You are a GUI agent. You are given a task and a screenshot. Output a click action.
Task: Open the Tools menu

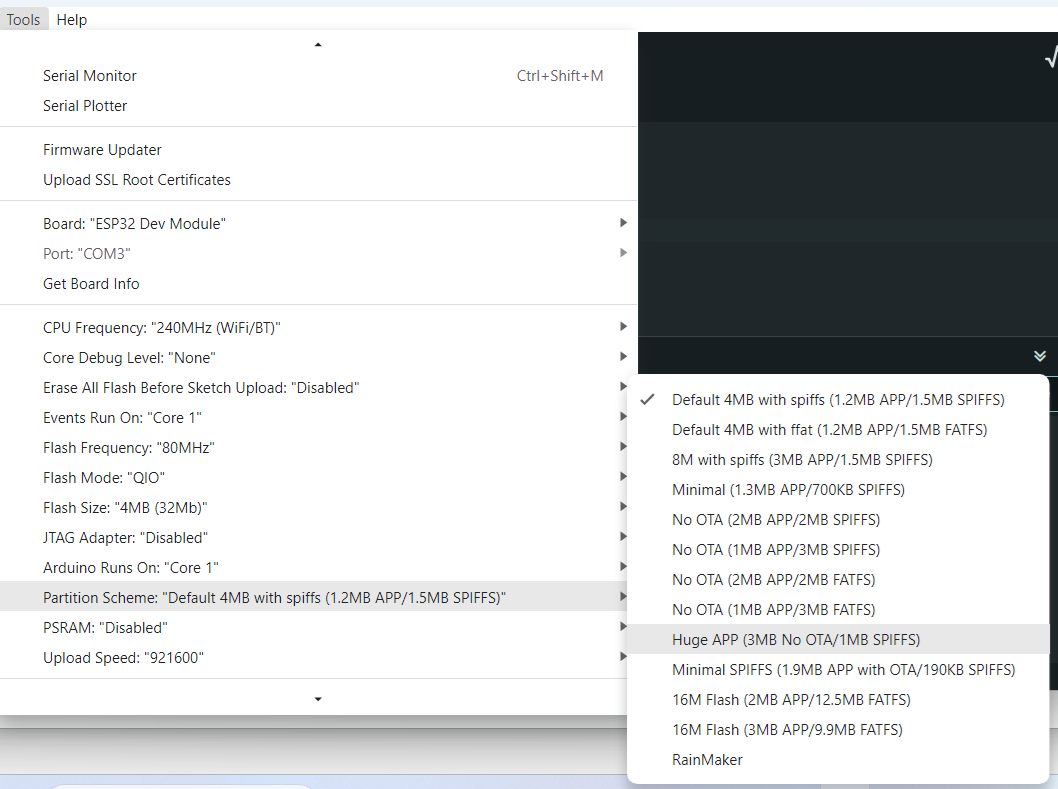click(23, 20)
